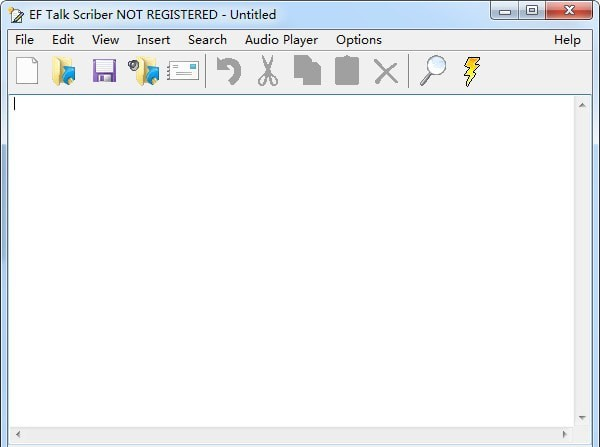Open the Options menu
This screenshot has height=447, width=603.
pos(359,40)
